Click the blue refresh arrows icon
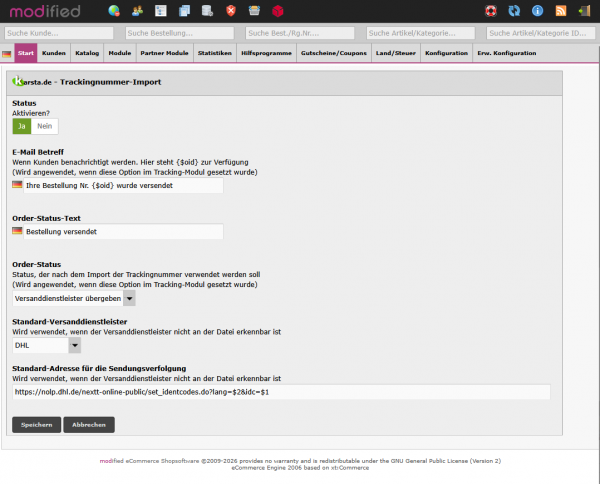This screenshot has width=600, height=484. point(514,11)
